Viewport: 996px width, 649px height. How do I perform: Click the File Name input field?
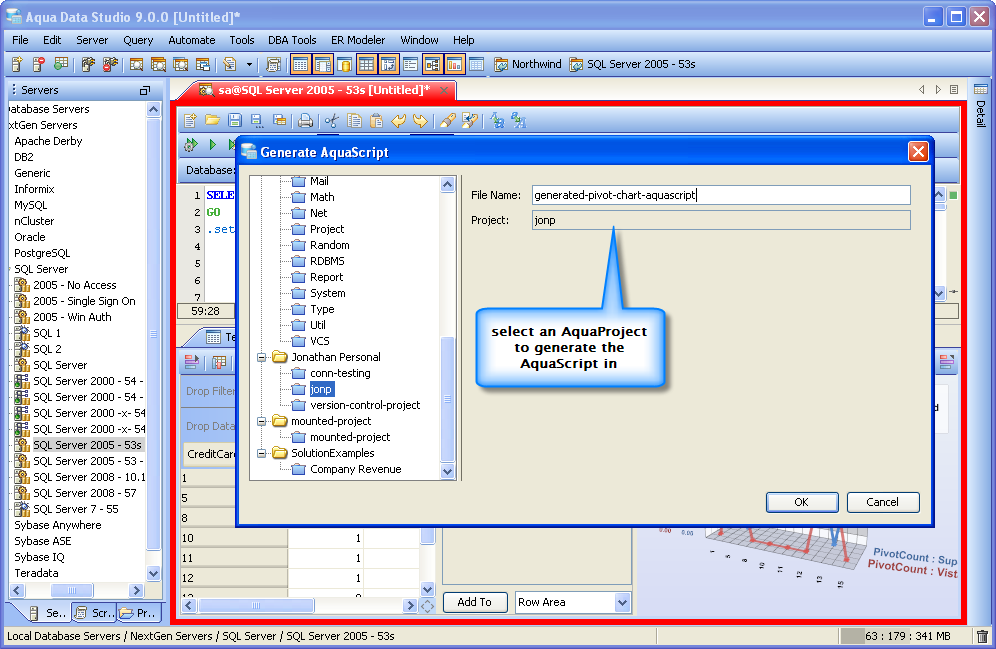tap(721, 195)
